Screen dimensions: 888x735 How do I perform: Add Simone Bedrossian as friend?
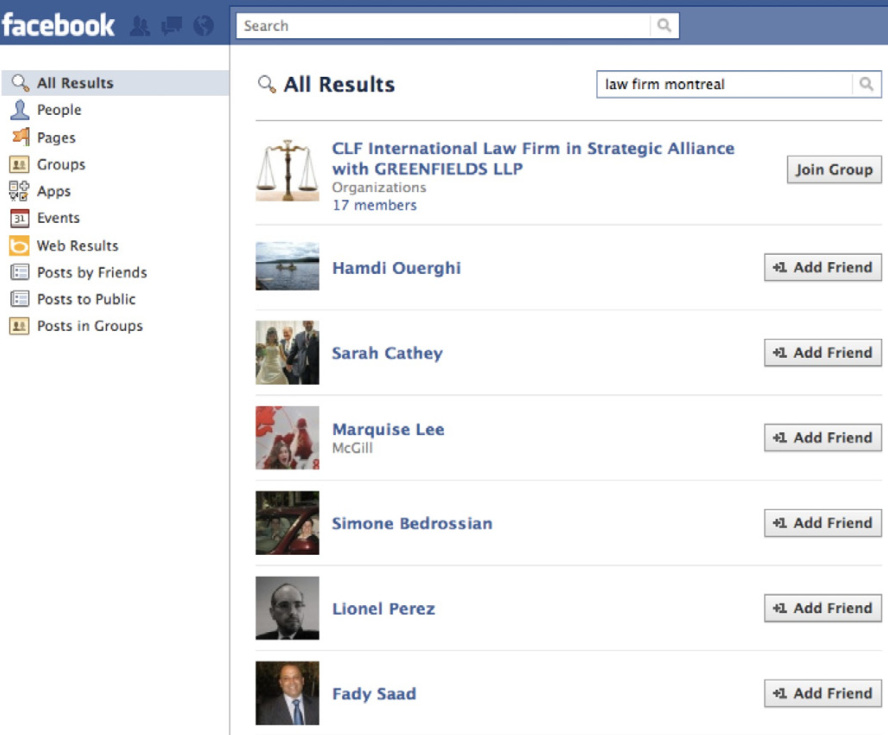coord(822,523)
